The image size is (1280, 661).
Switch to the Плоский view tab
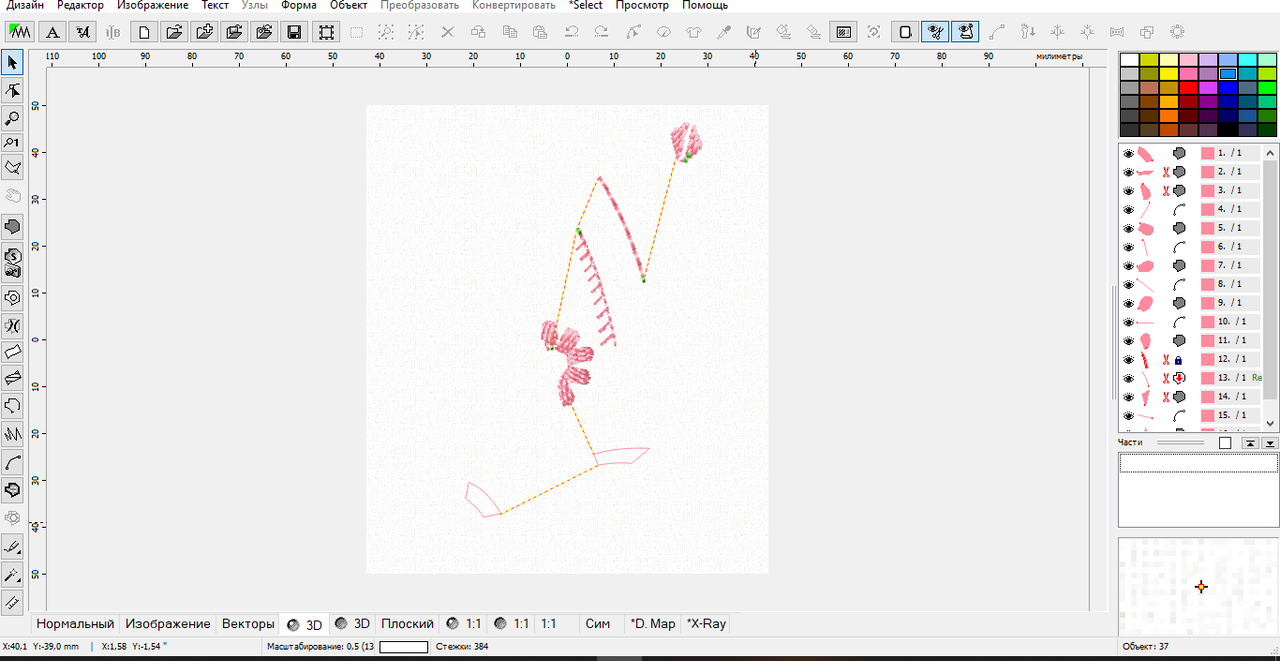pyautogui.click(x=407, y=624)
